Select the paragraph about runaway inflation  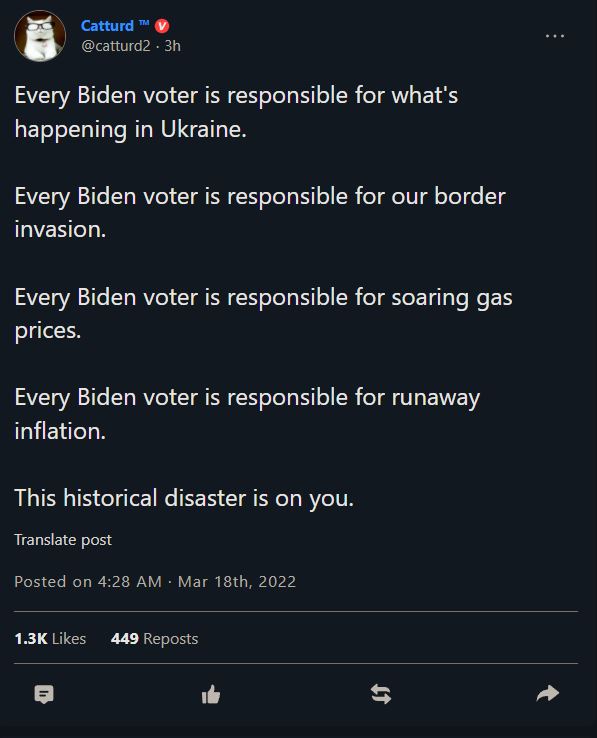(x=247, y=414)
